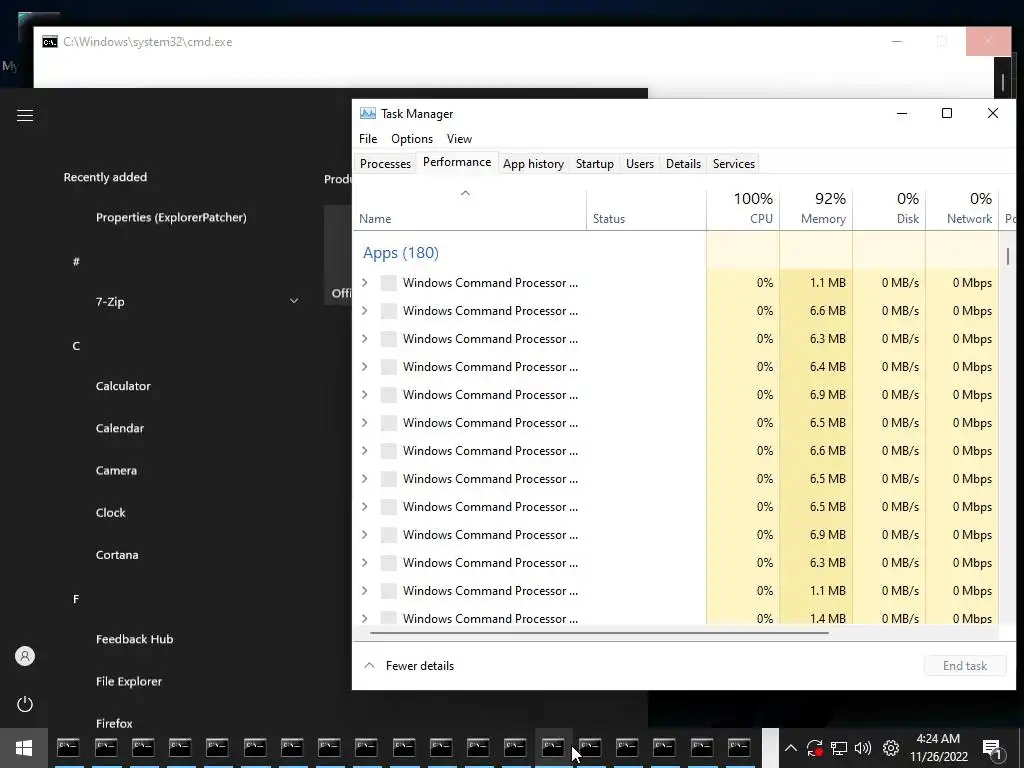Screen dimensions: 1024x768
Task: Click the last cmd icon before the tray
Action: click(x=739, y=747)
